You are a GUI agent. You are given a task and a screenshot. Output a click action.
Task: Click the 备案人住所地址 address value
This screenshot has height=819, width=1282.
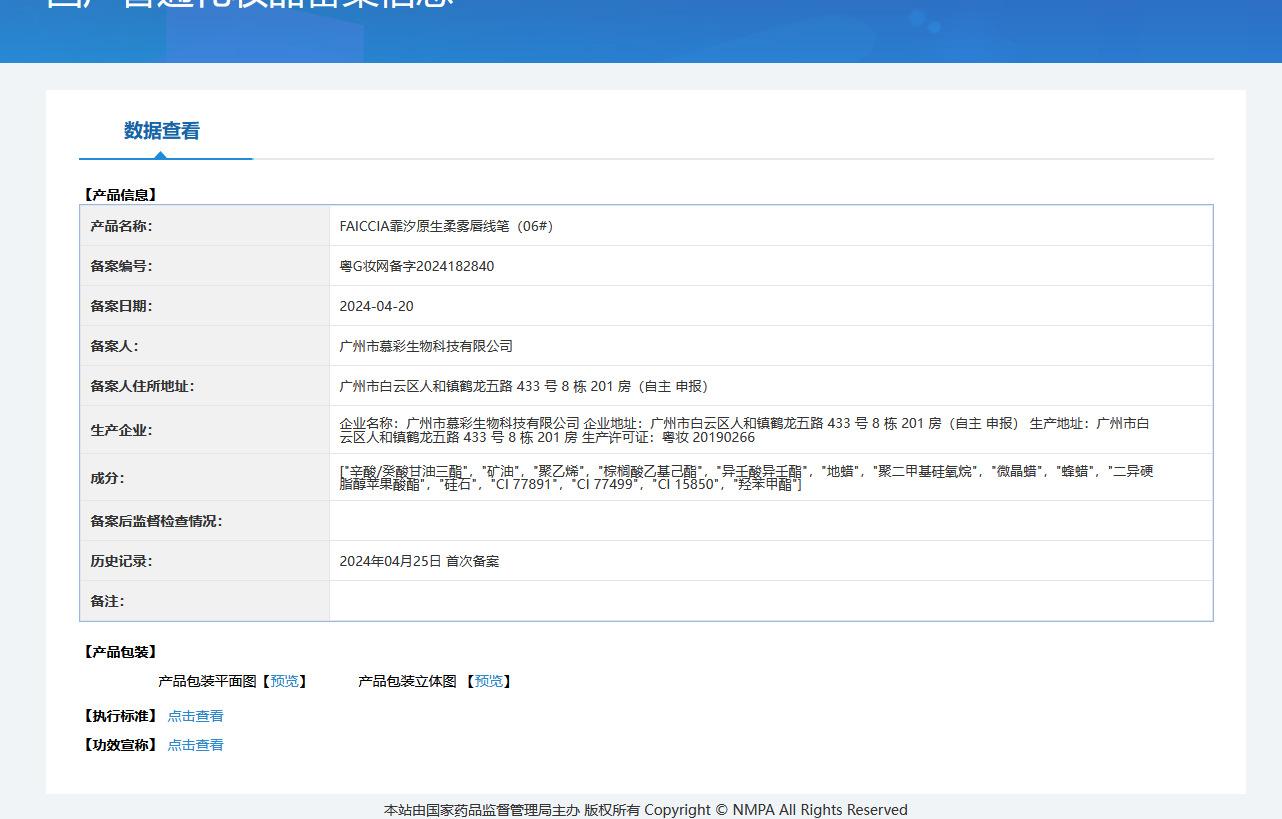[x=524, y=386]
